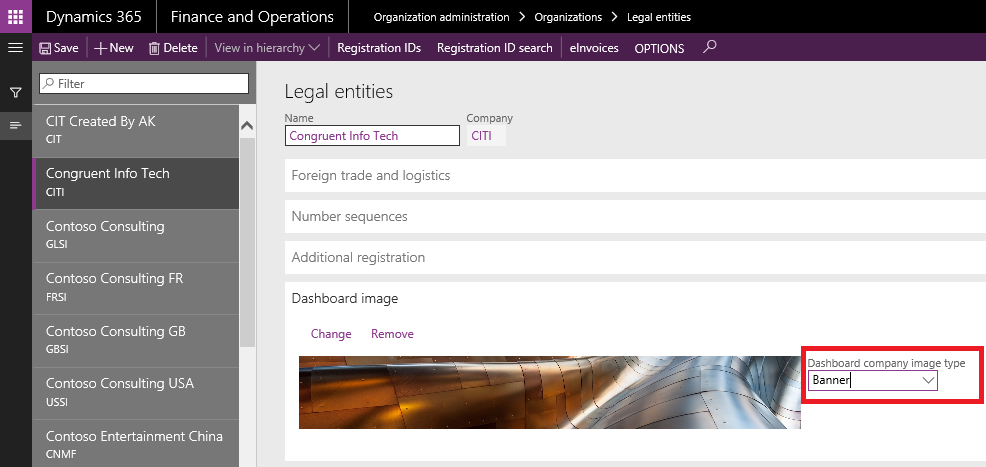Delete the selected legal entity
This screenshot has height=467, width=986.
[x=173, y=48]
